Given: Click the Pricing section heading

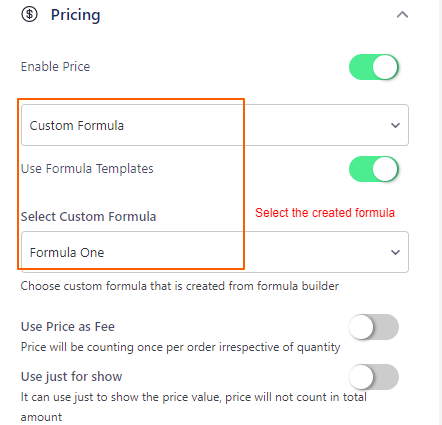Looking at the screenshot, I should (75, 15).
